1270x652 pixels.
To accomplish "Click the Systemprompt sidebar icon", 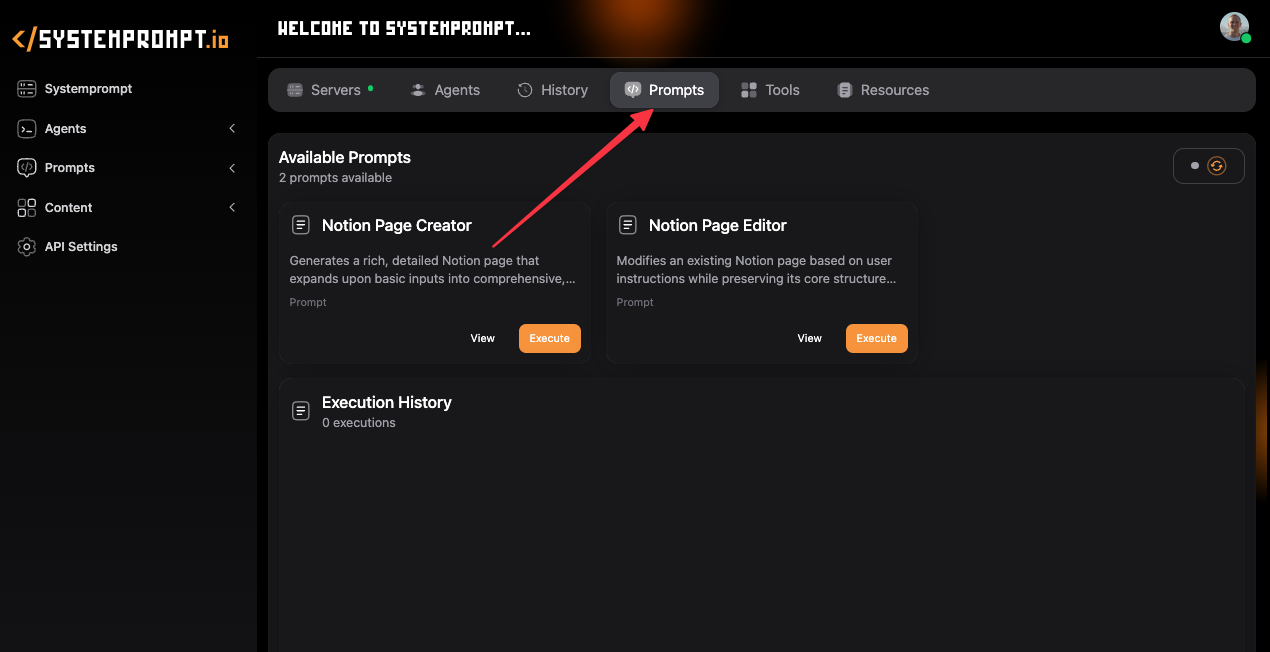I will 27,89.
